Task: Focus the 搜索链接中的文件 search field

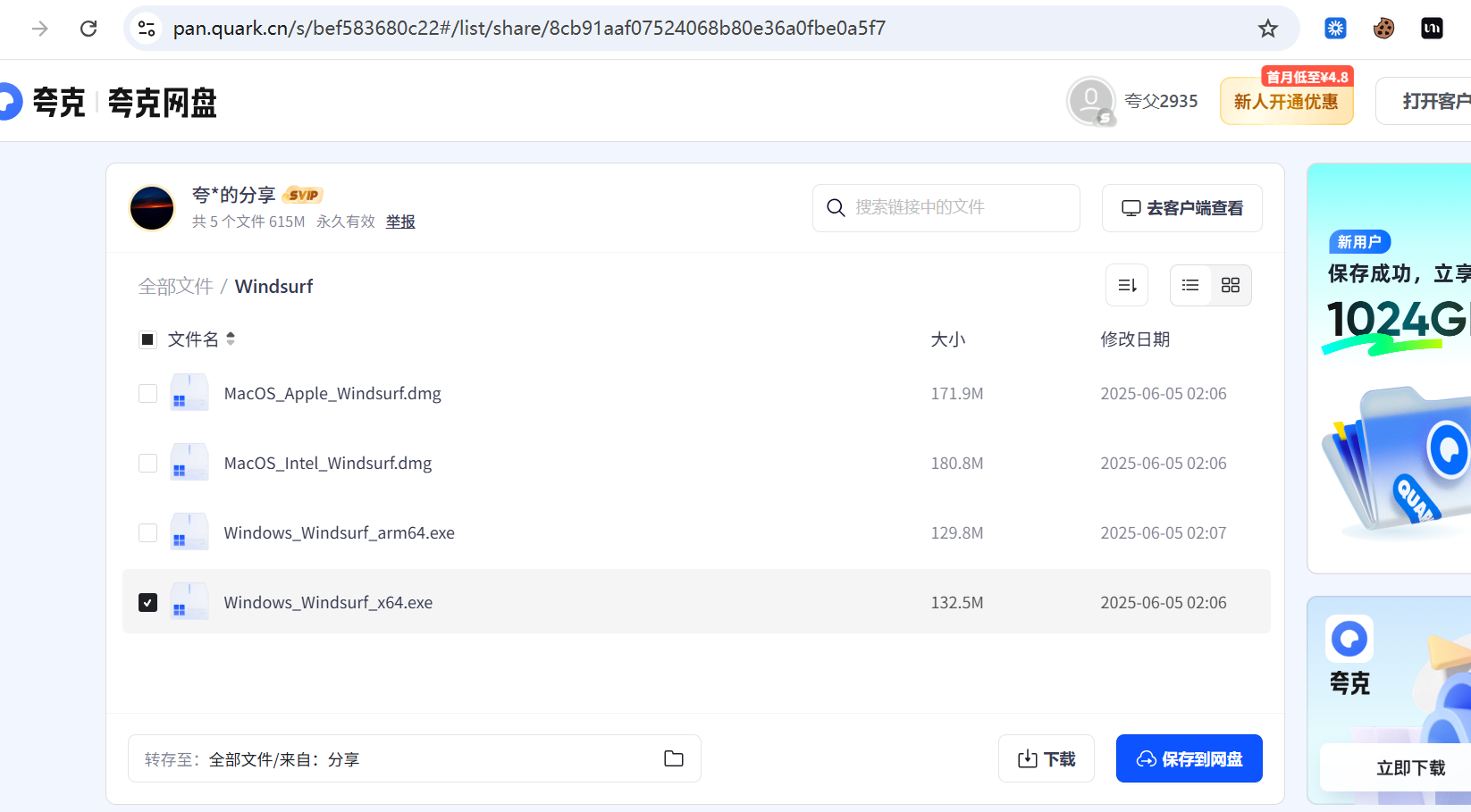Action: click(946, 208)
